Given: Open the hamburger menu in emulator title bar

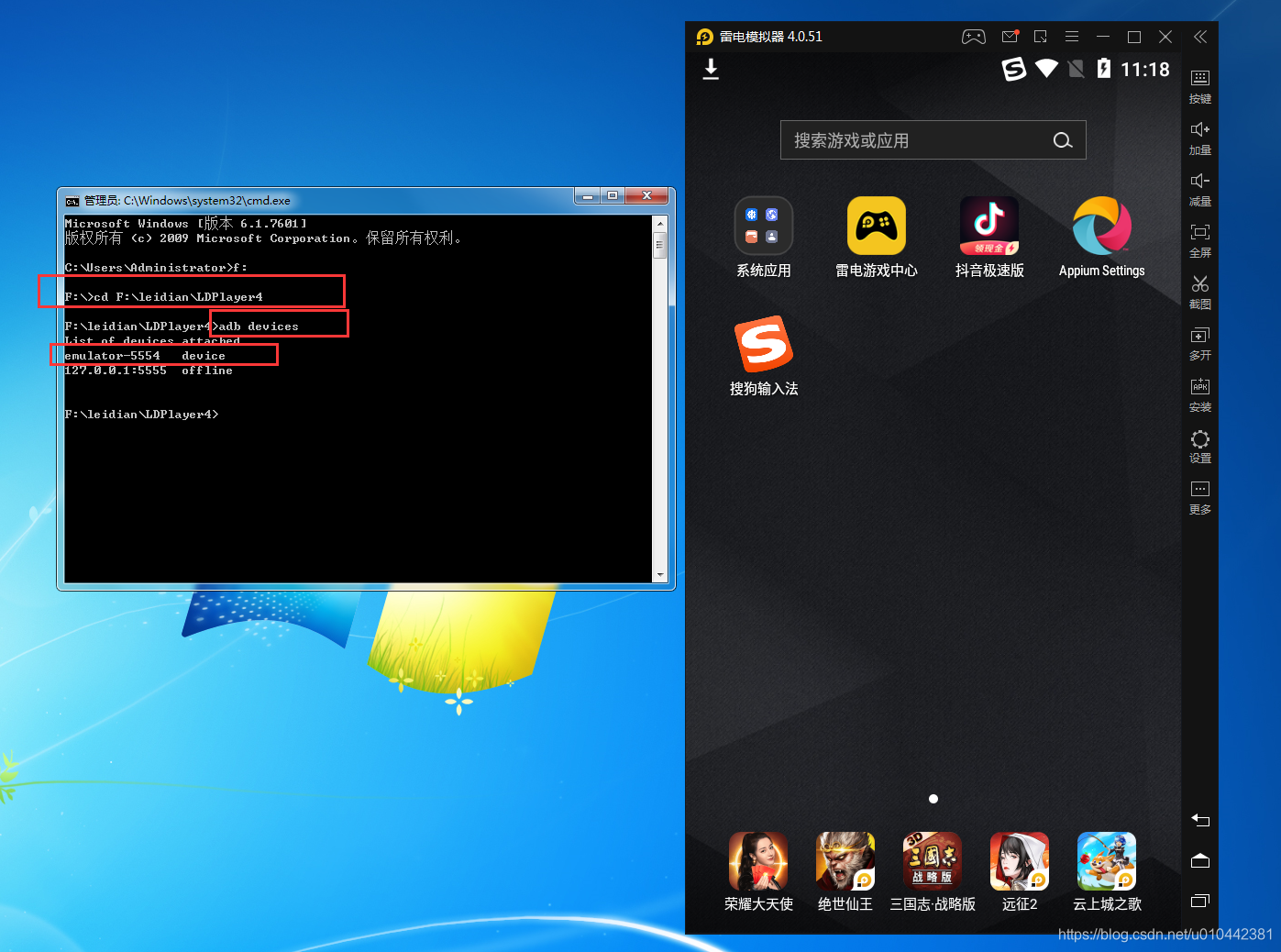Looking at the screenshot, I should (1071, 37).
